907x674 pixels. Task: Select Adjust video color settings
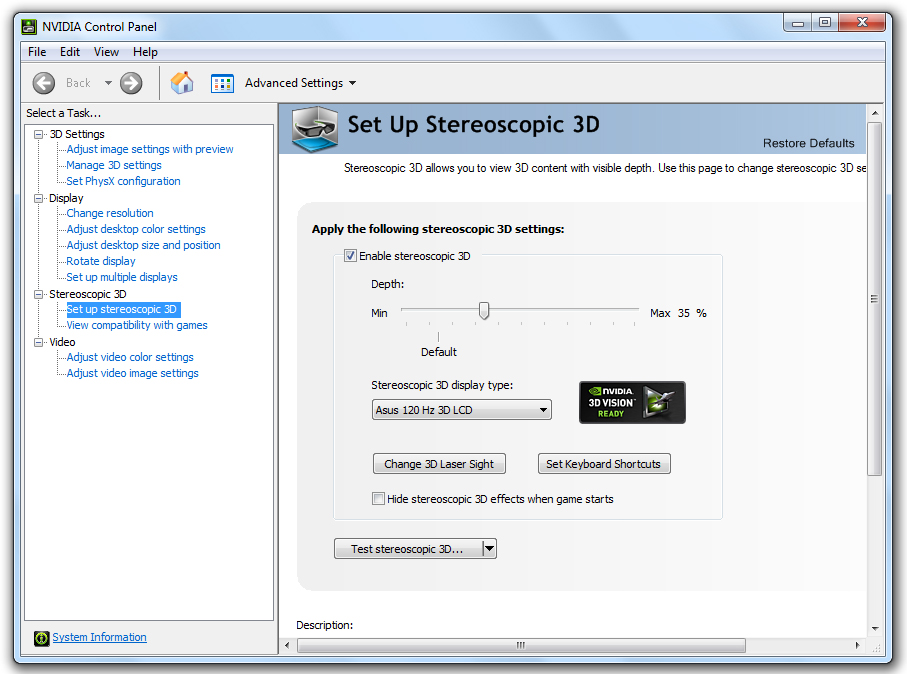130,358
